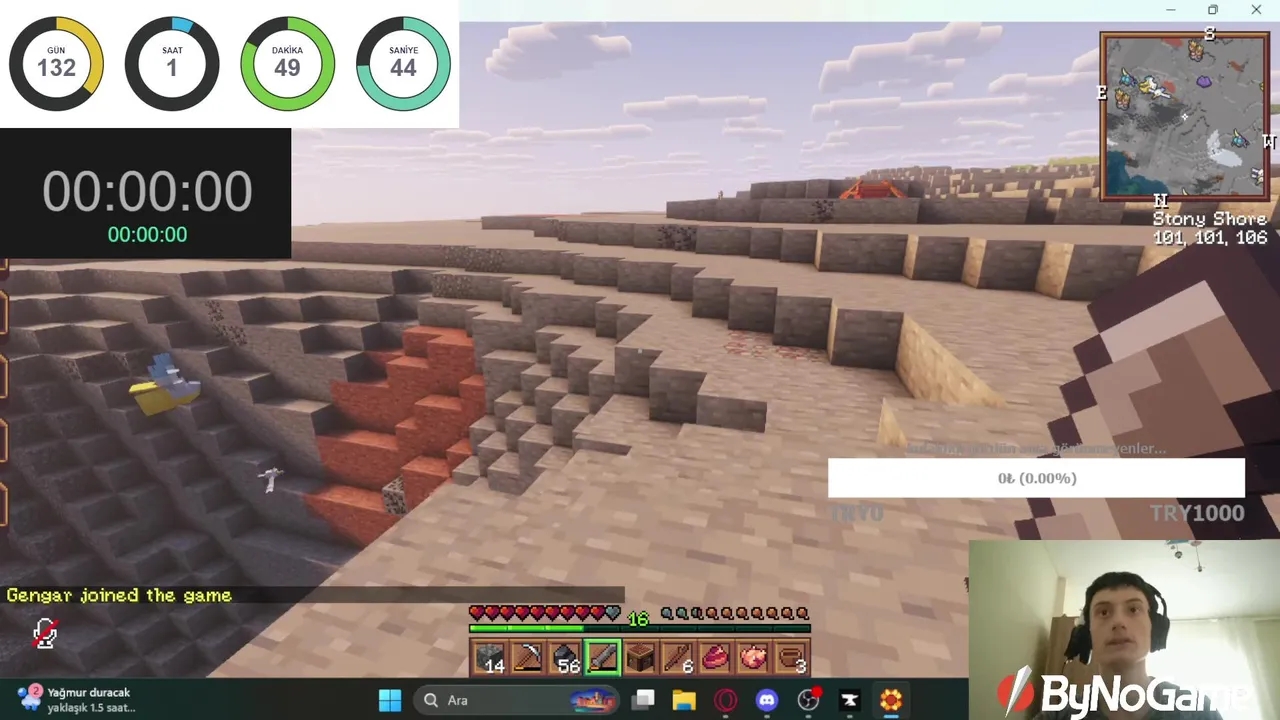
Task: Click the SANIYE 44 circular gauge
Action: point(404,64)
